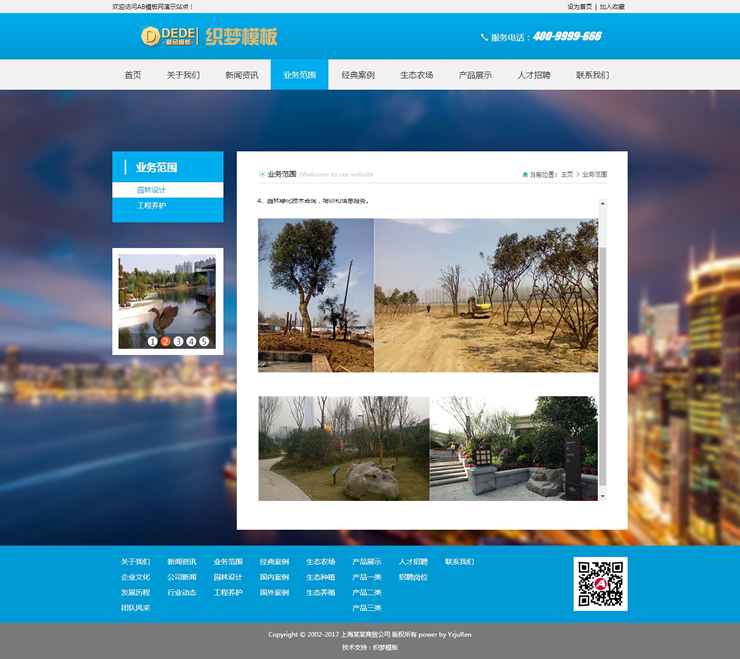Select 工程养护 in the sidebar menu
The width and height of the screenshot is (740, 659).
pos(151,205)
